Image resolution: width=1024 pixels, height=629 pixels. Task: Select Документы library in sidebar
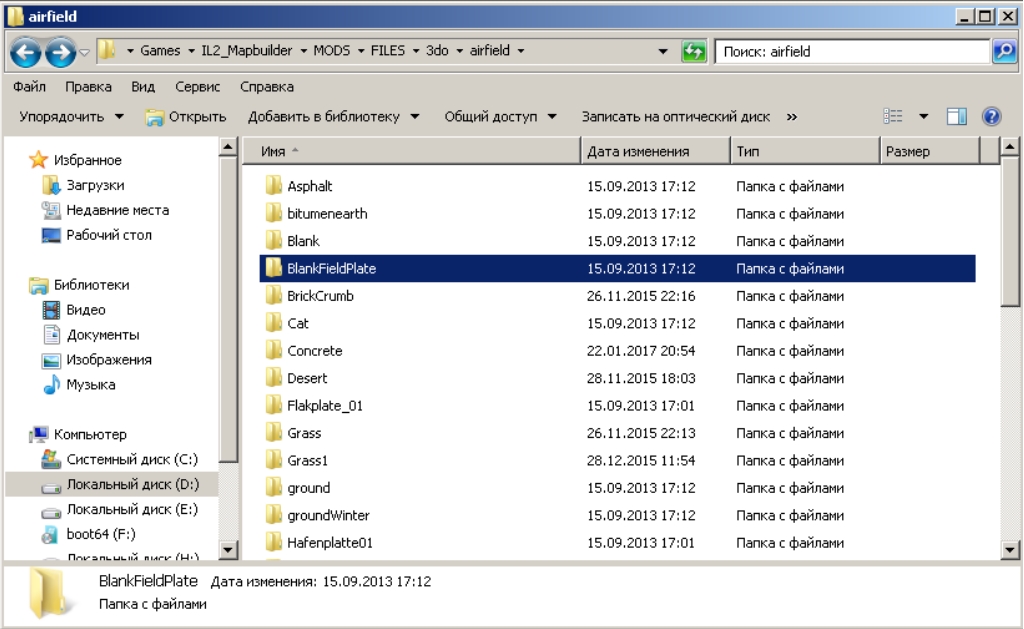(103, 335)
